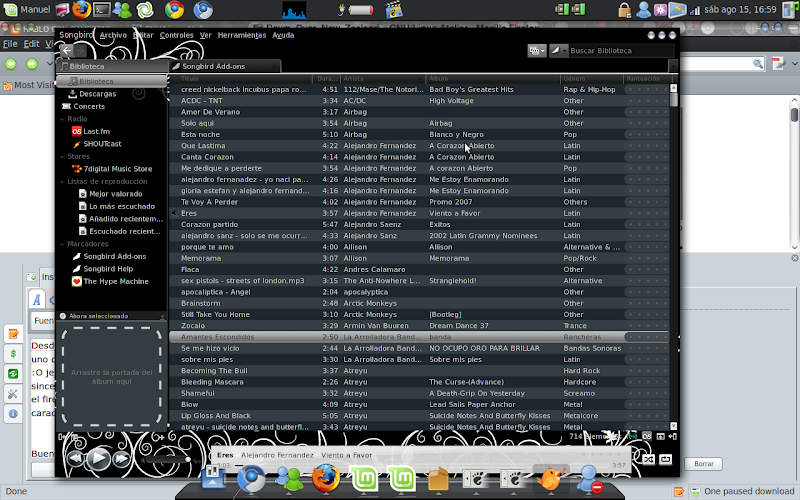Click the network signal tray icon
This screenshot has width=800, height=500.
point(694,10)
